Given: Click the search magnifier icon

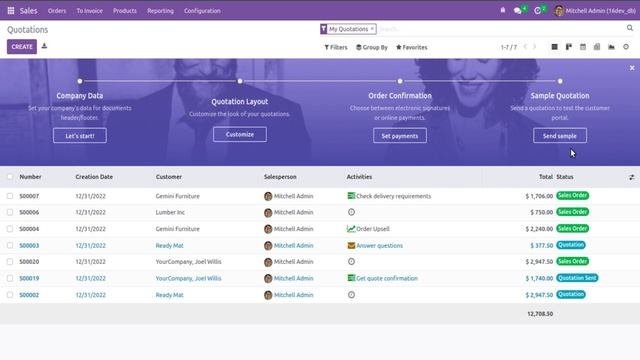Looking at the screenshot, I should pos(630,28).
